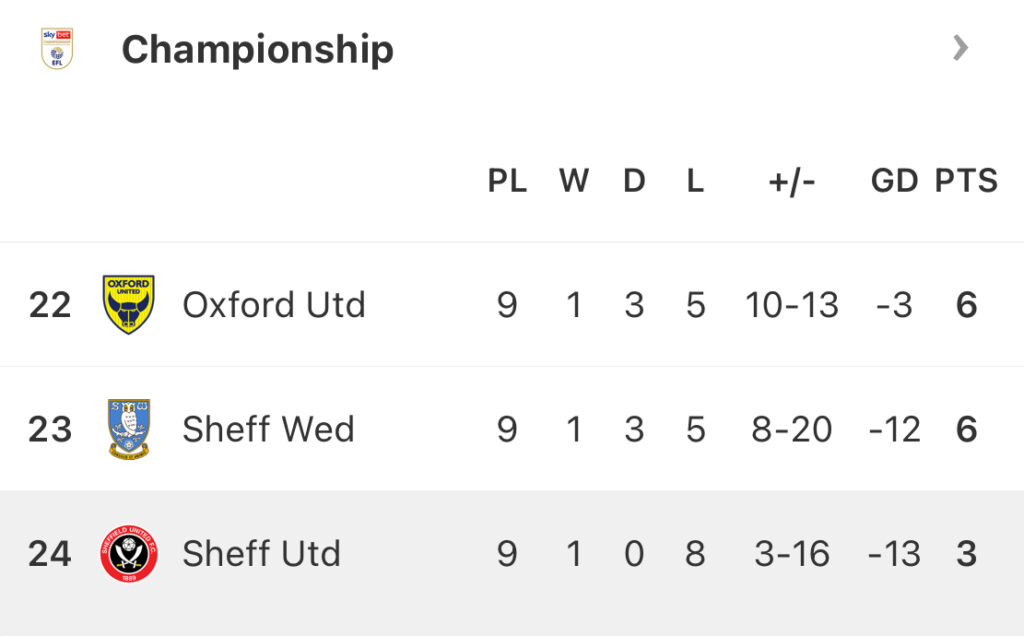This screenshot has width=1024, height=636.
Task: Click the Sheffield United club crest
Action: coord(129,554)
